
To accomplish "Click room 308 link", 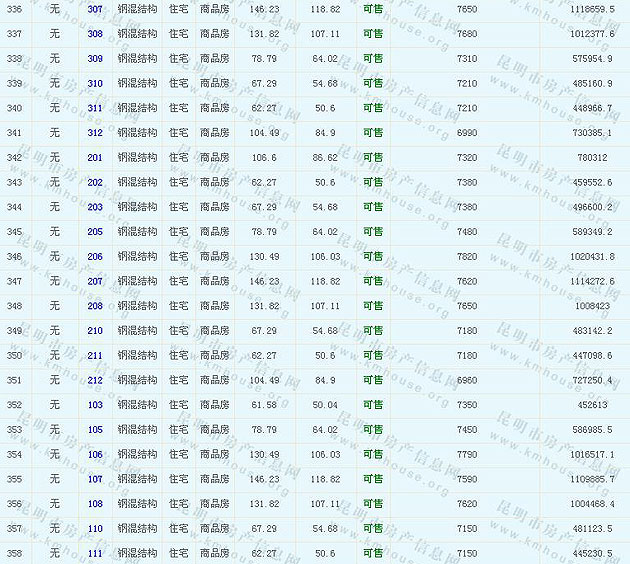I will pos(95,34).
